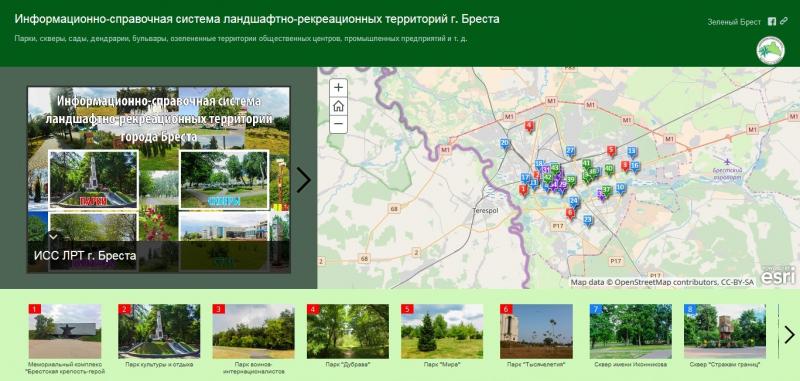The height and width of the screenshot is (381, 800).
Task: Select green map marker 40
Action: (609, 169)
